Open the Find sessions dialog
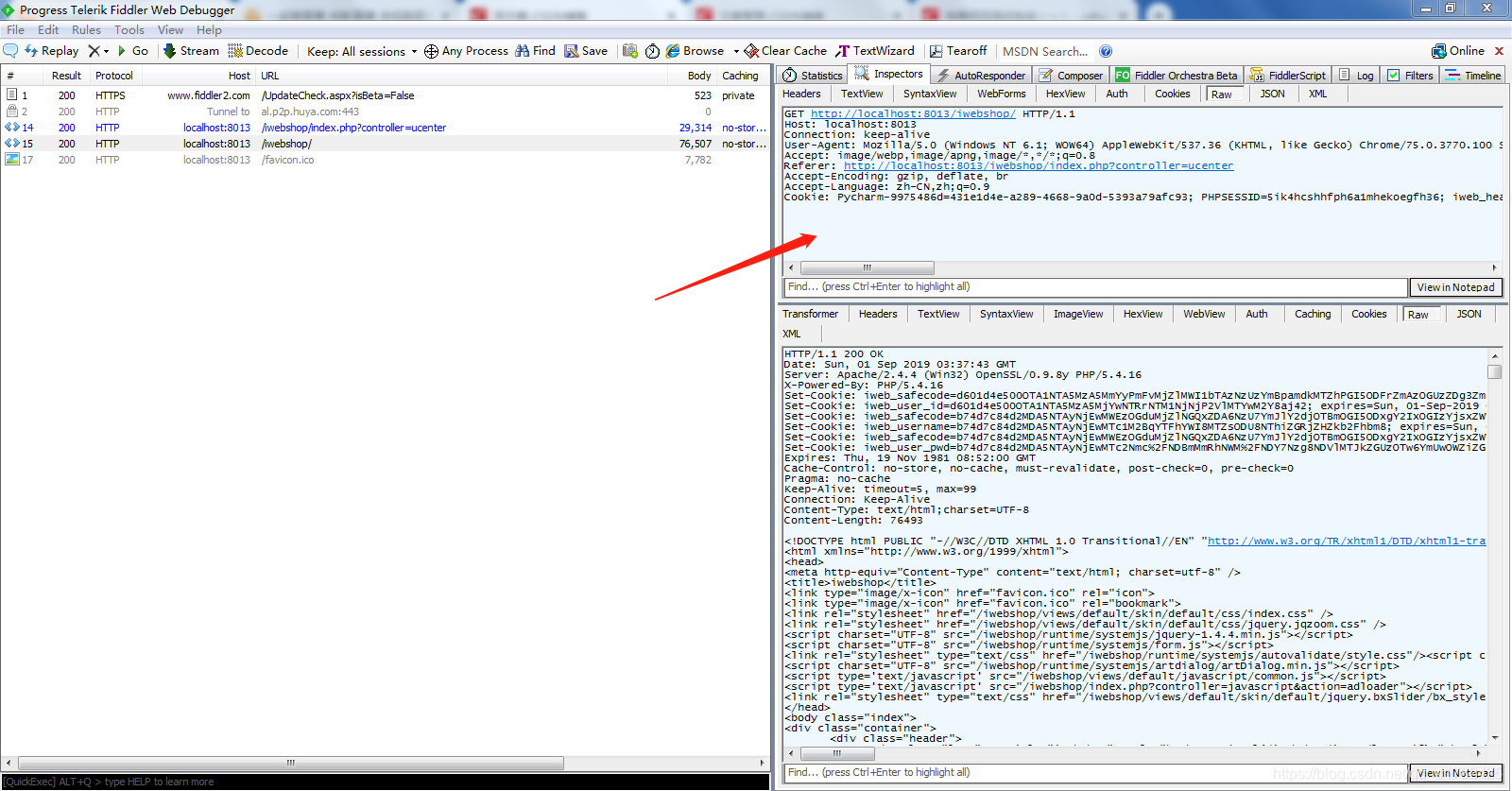The height and width of the screenshot is (791, 1512). tap(535, 51)
